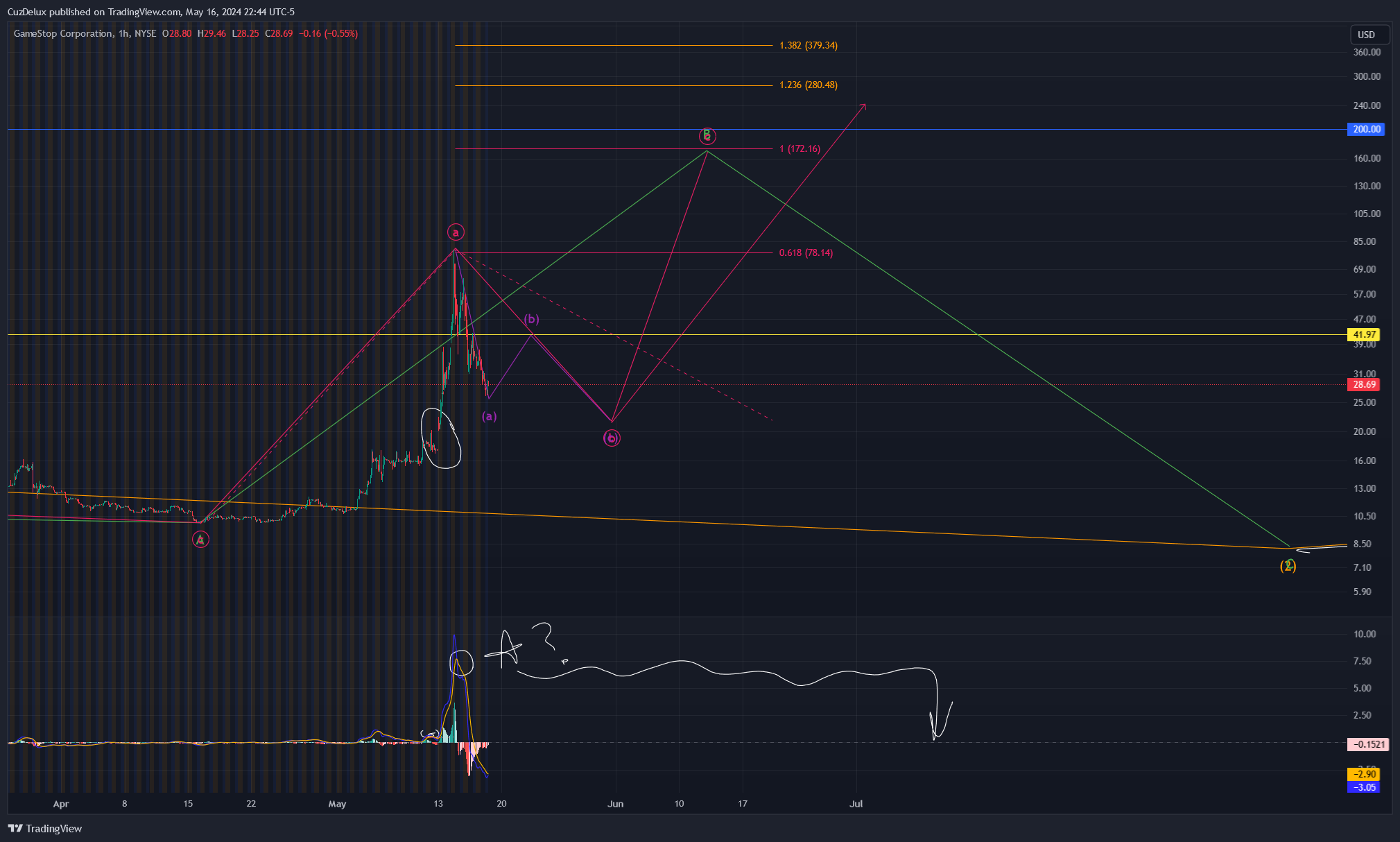Viewport: 1400px width, 842px height.
Task: Click the 13 date on the time axis
Action: 438,804
